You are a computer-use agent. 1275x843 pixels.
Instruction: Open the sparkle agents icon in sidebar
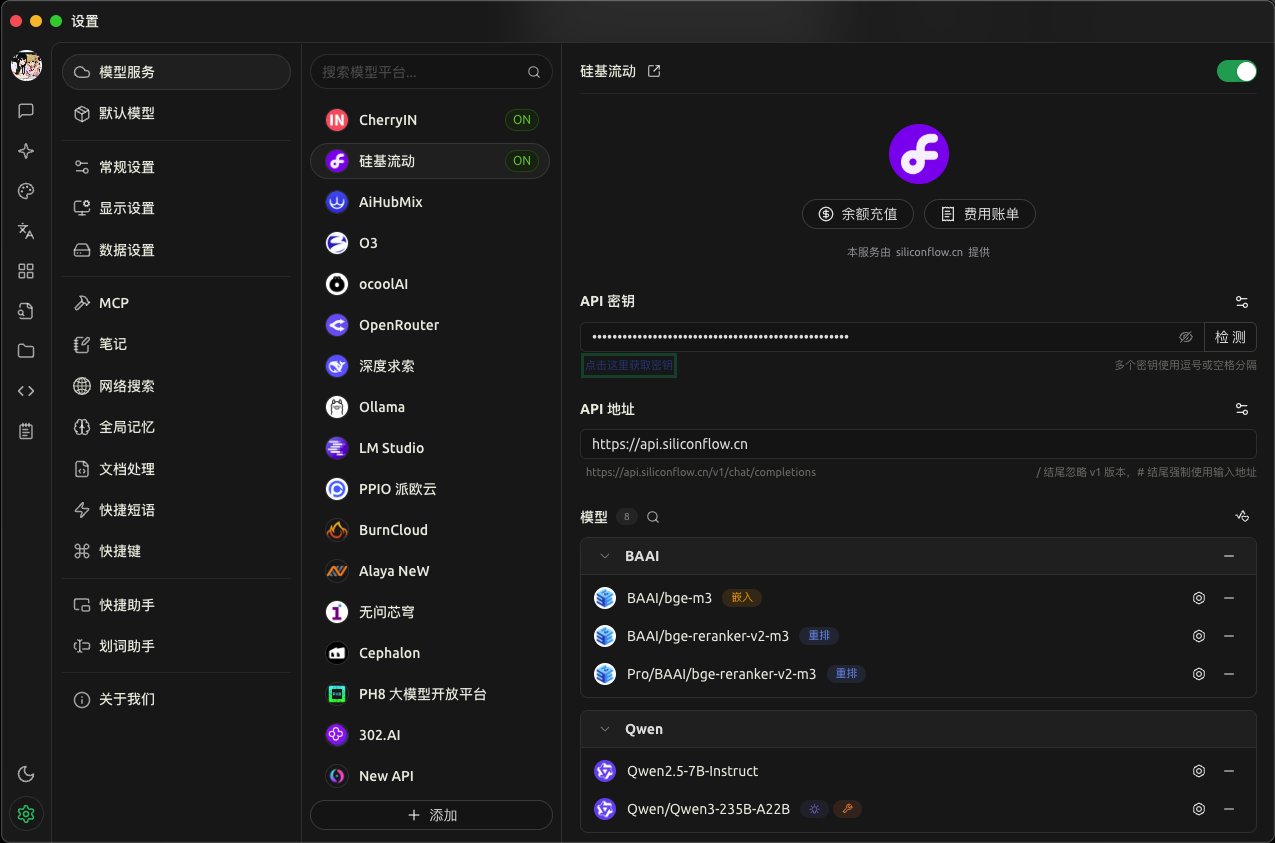pos(26,151)
